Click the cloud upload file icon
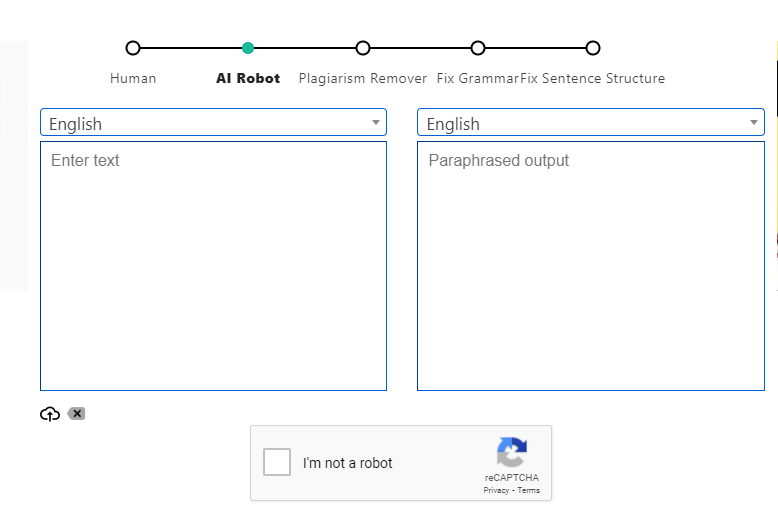This screenshot has width=778, height=512. (50, 414)
